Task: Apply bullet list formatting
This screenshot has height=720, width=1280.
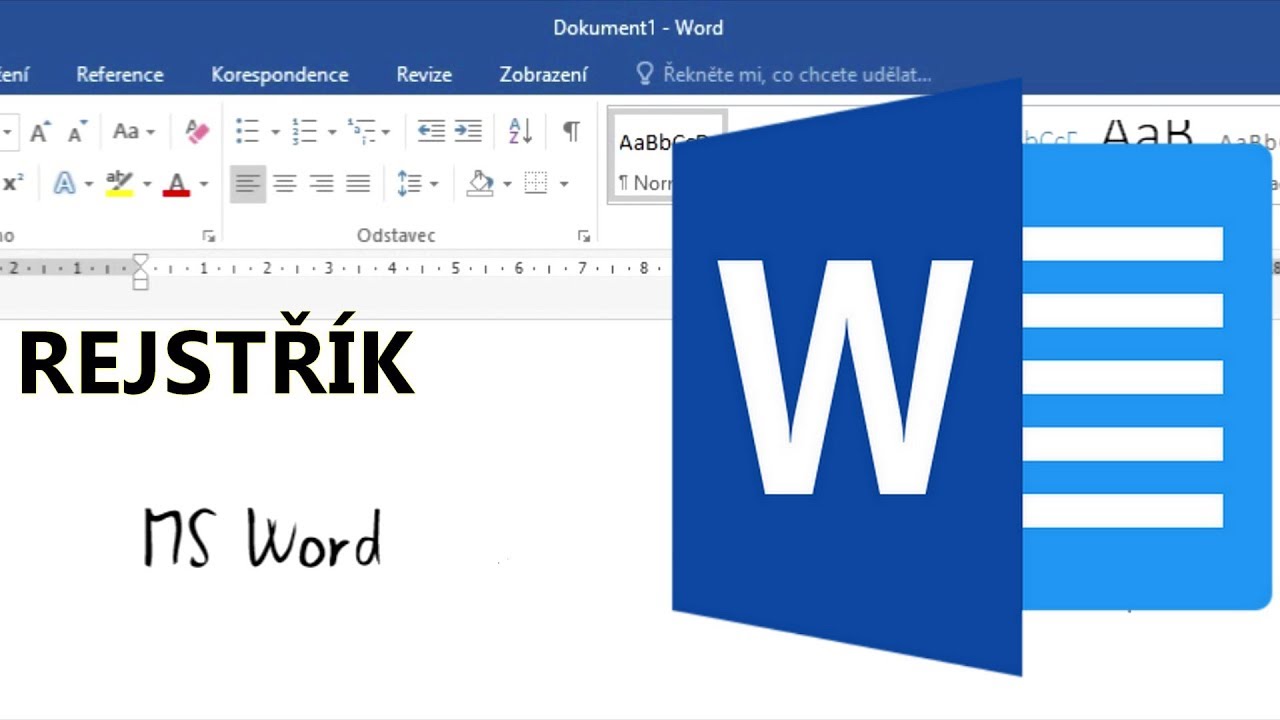Action: [x=247, y=131]
